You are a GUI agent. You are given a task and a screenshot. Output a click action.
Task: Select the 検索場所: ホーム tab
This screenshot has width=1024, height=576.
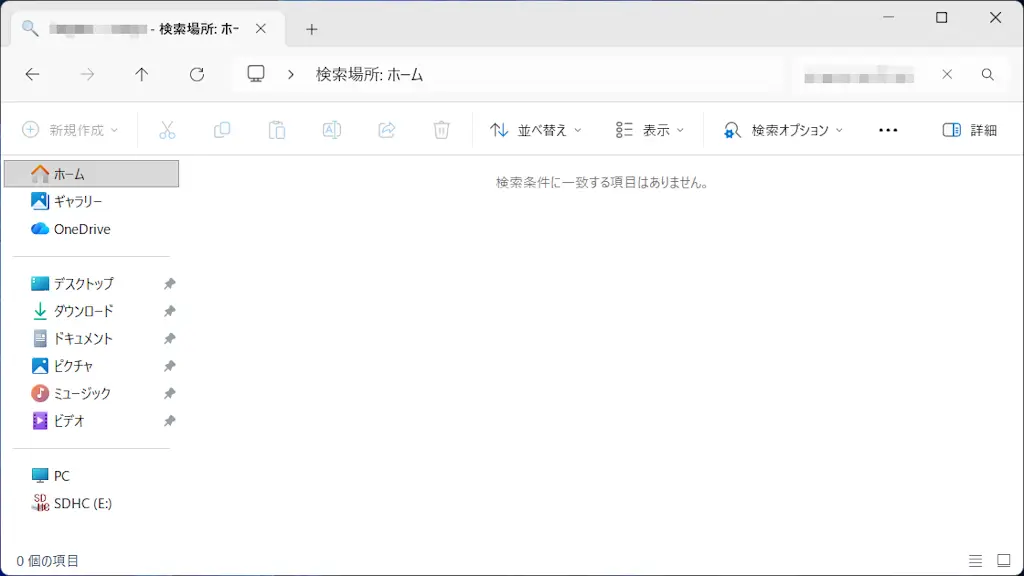[140, 28]
